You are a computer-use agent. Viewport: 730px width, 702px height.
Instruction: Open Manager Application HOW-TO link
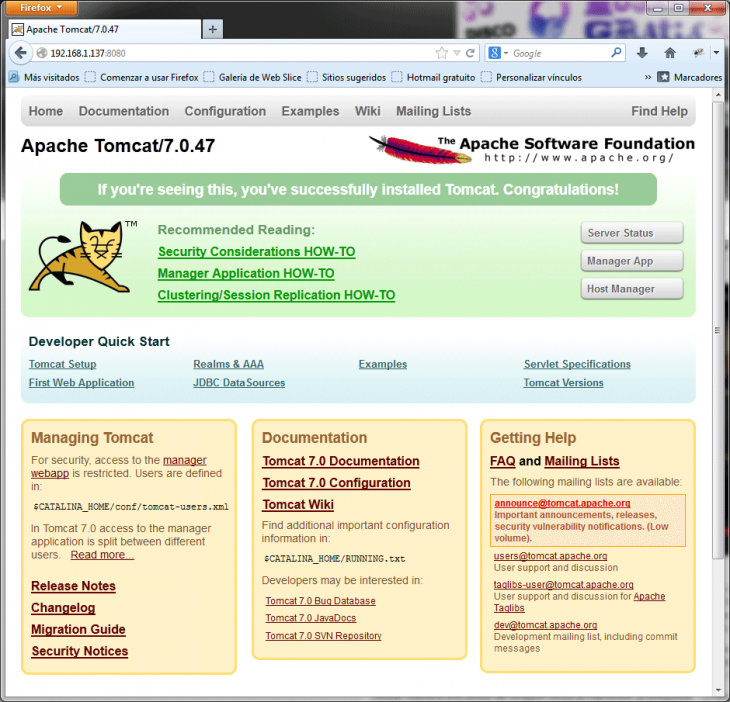point(246,273)
